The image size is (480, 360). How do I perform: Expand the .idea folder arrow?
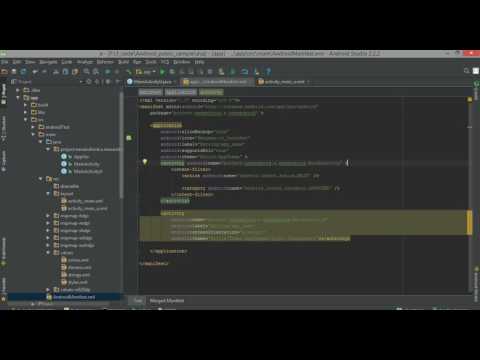[18, 90]
